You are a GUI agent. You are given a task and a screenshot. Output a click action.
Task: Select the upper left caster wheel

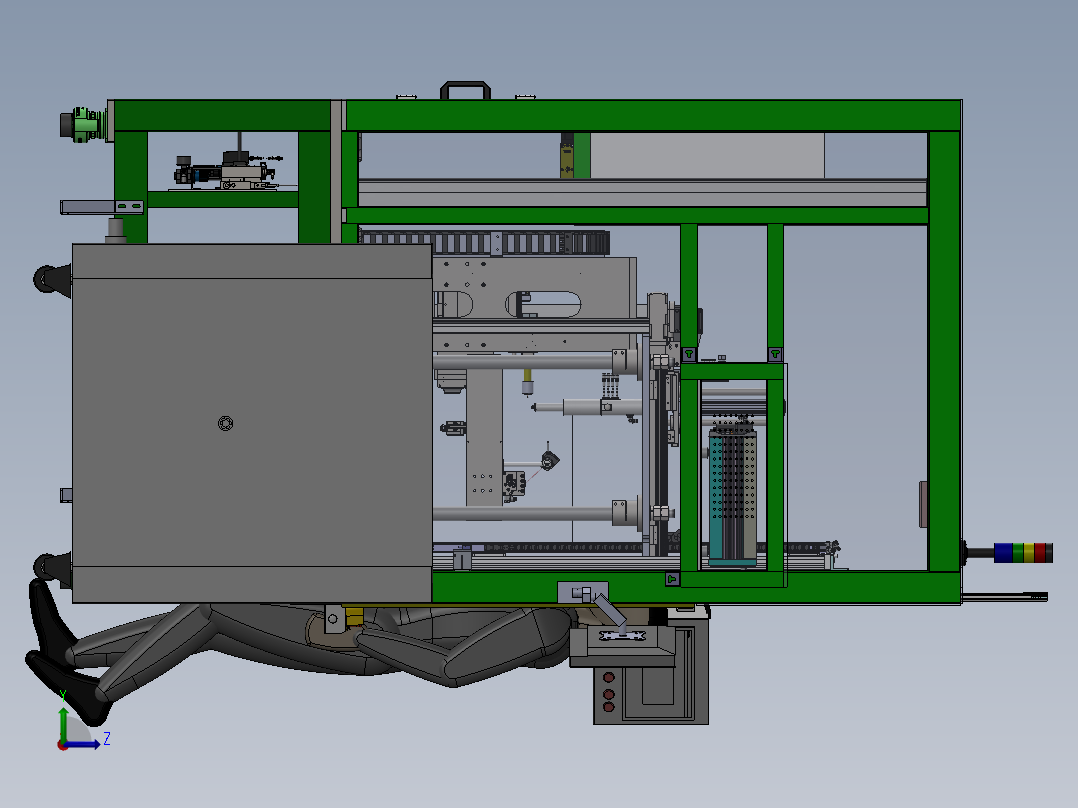tap(52, 279)
